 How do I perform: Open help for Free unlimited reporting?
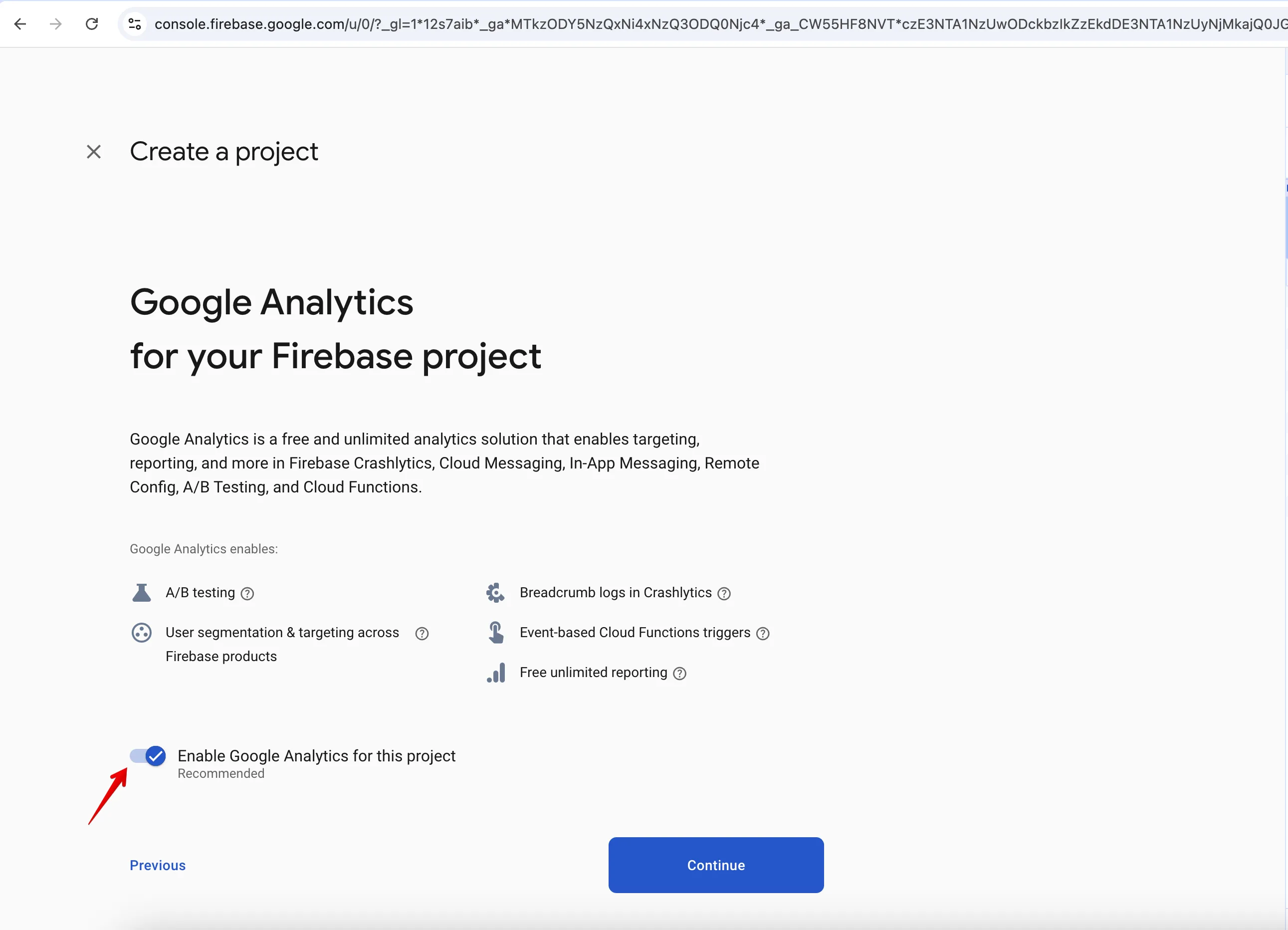tap(679, 673)
